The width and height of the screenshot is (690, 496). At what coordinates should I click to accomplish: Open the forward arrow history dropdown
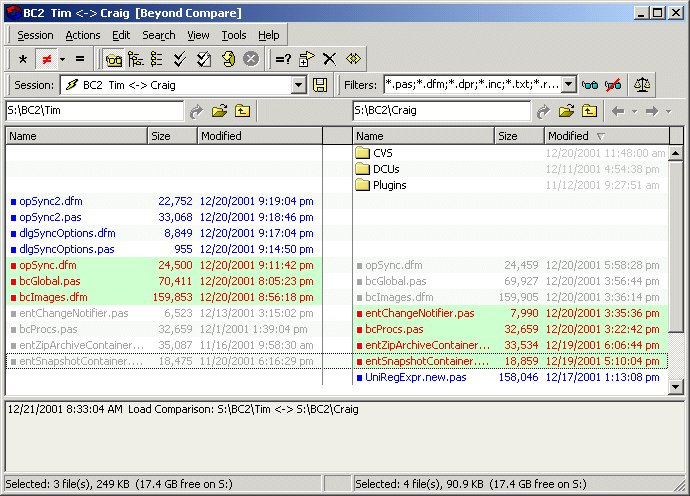coord(668,111)
